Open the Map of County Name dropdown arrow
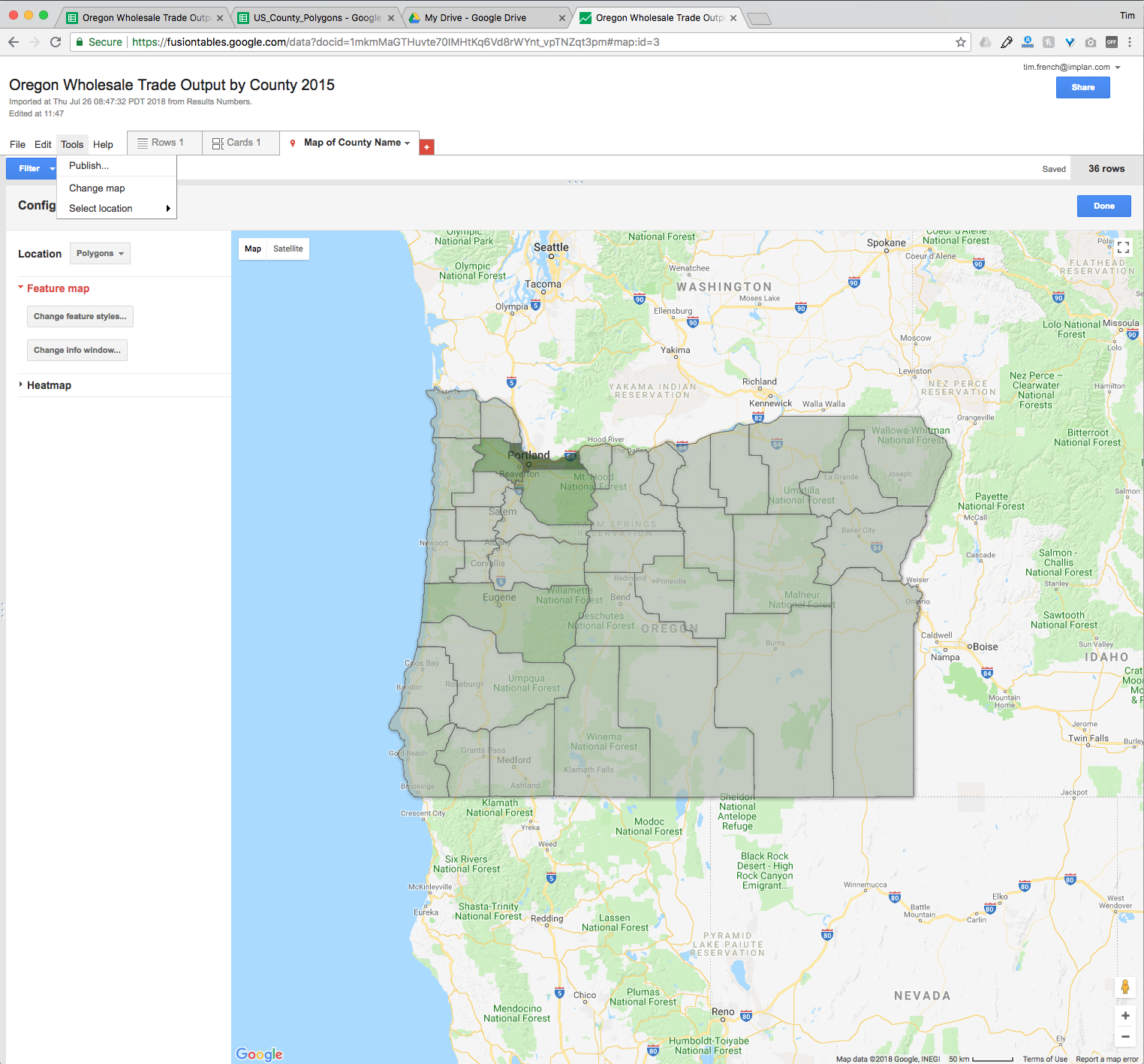 tap(408, 143)
